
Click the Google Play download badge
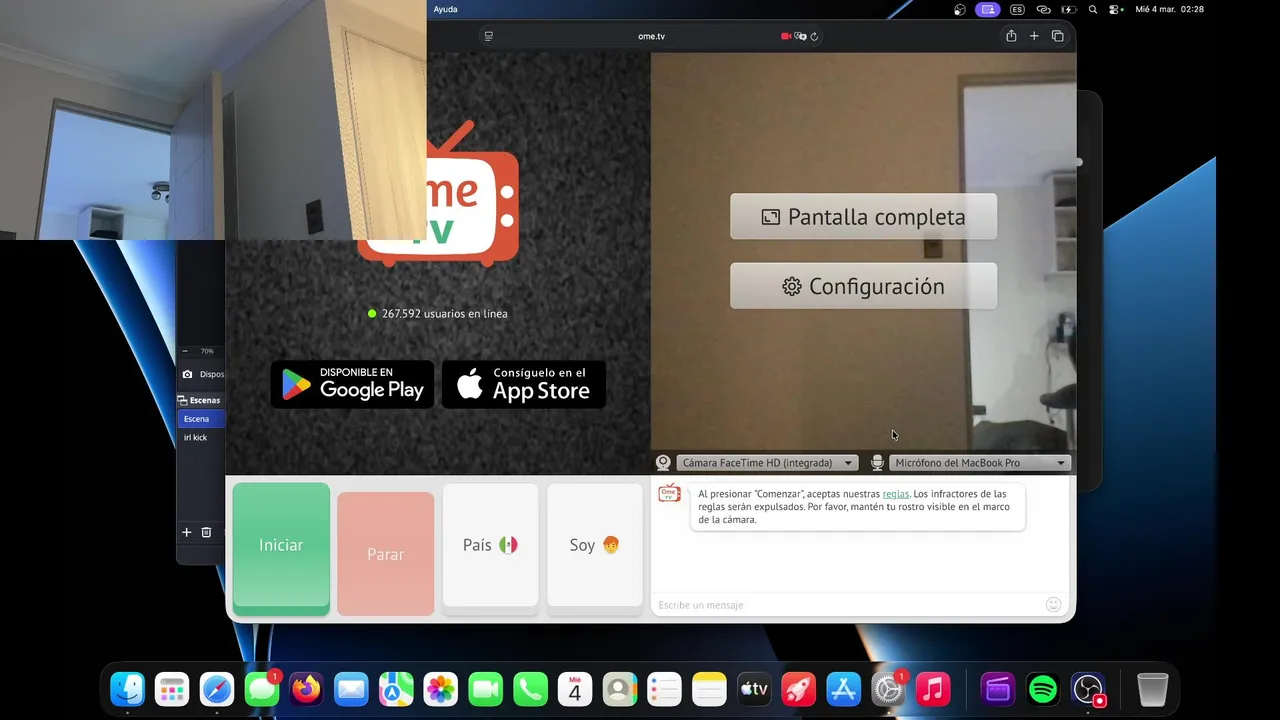[352, 384]
